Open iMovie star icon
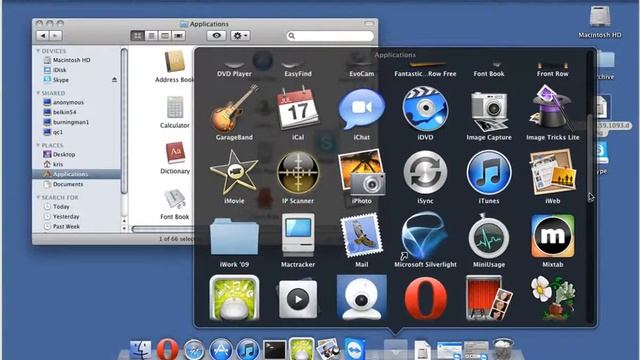 (234, 172)
